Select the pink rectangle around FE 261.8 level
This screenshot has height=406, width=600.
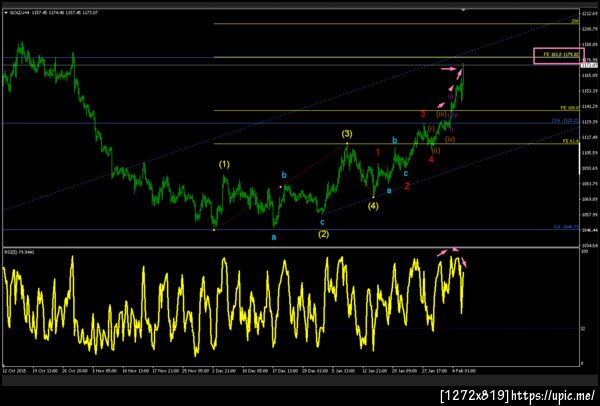(x=559, y=56)
